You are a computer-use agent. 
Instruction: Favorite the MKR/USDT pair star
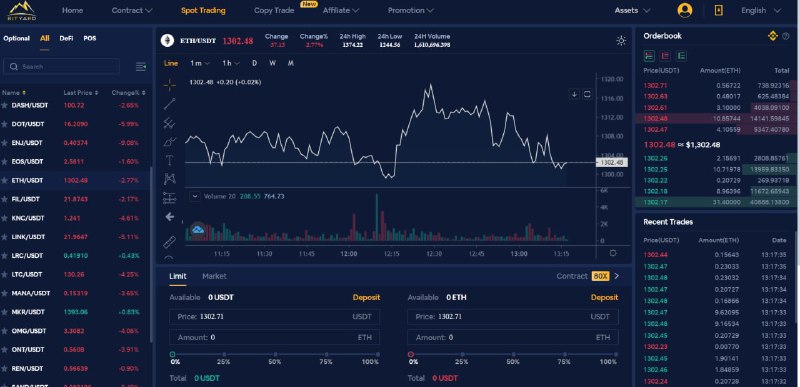click(x=5, y=312)
